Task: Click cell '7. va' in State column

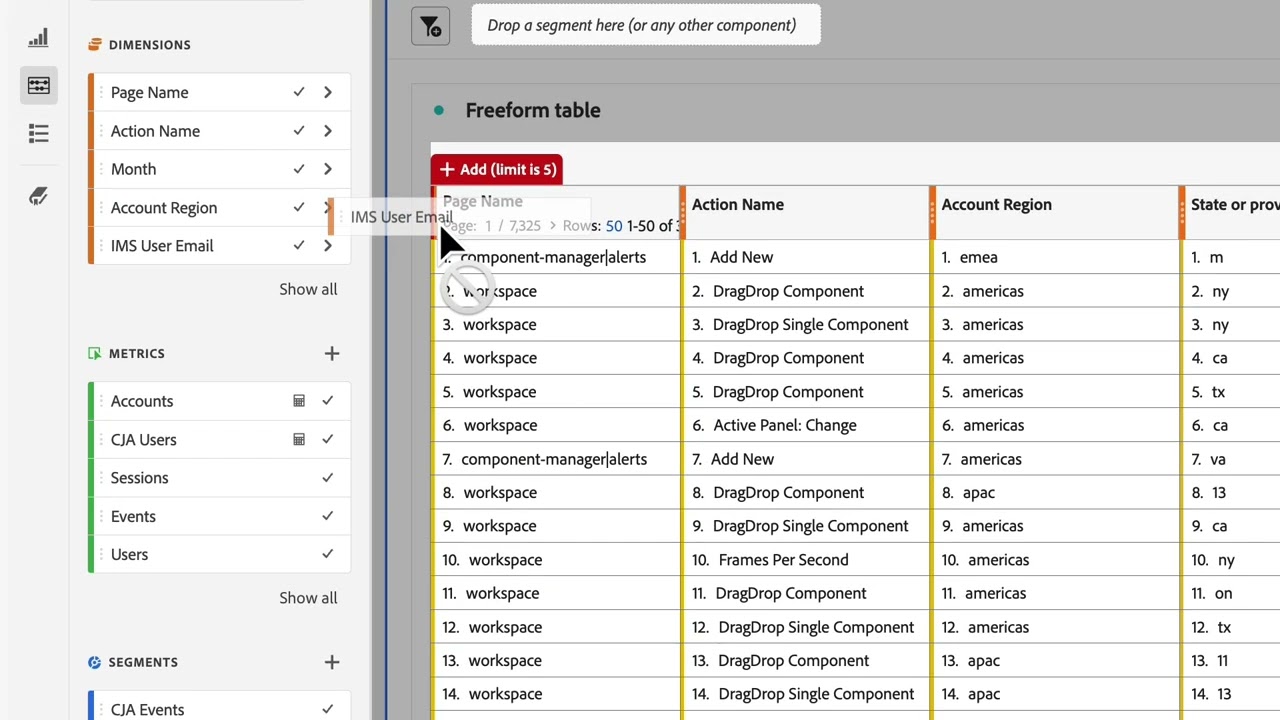Action: click(x=1231, y=459)
